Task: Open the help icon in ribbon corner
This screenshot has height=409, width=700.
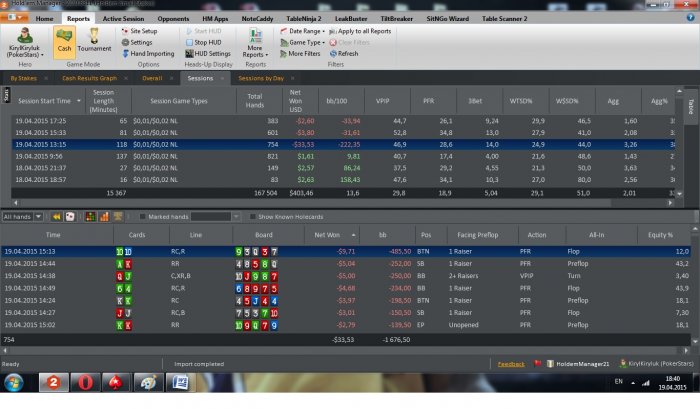Action: pyautogui.click(x=690, y=17)
